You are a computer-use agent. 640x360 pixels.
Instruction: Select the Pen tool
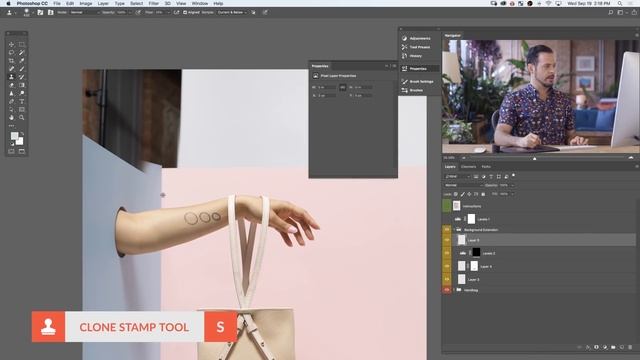click(x=11, y=101)
